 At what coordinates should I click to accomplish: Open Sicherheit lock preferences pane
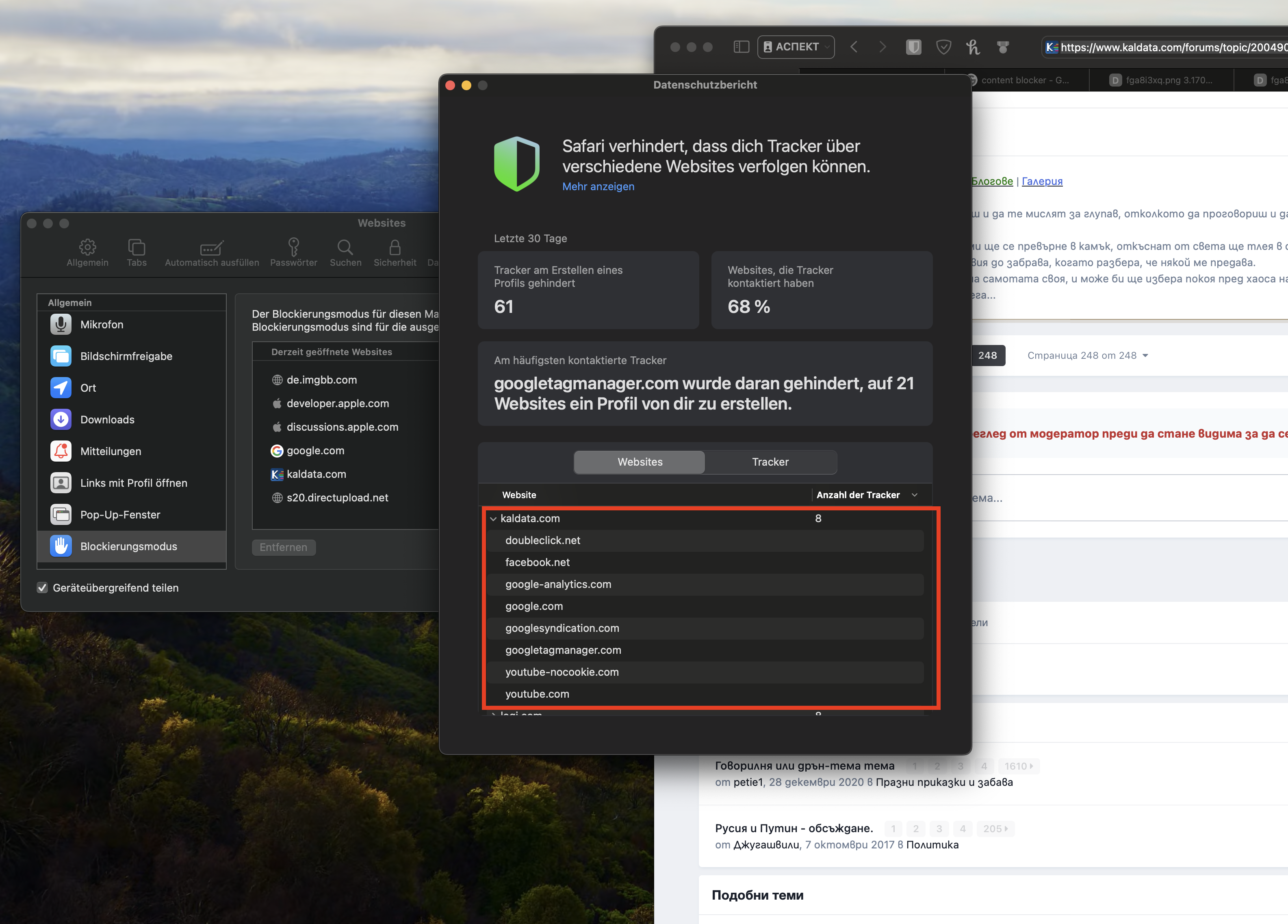pyautogui.click(x=395, y=253)
